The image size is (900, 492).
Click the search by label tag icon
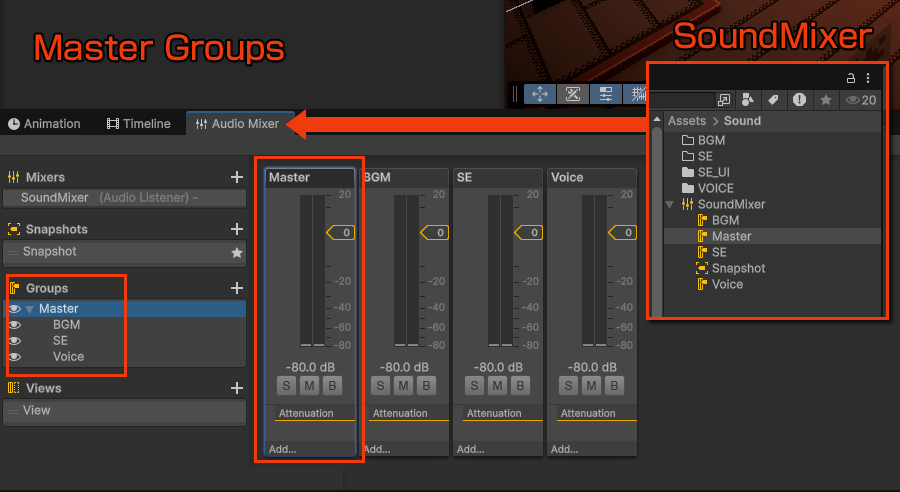(x=772, y=100)
